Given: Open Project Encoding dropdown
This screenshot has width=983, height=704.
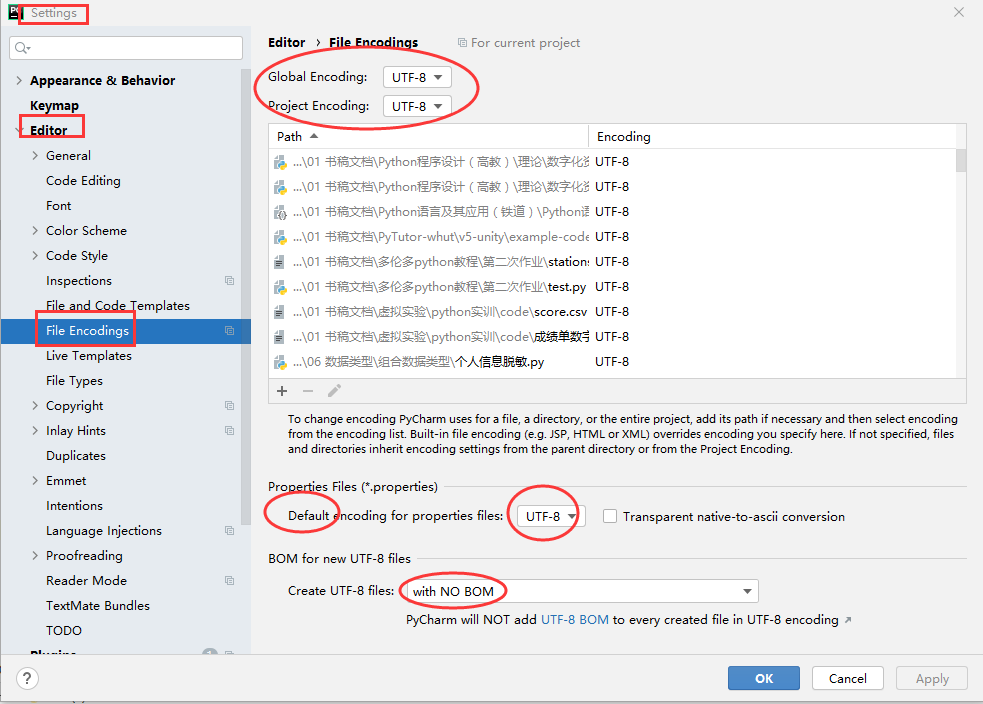Looking at the screenshot, I should point(417,106).
